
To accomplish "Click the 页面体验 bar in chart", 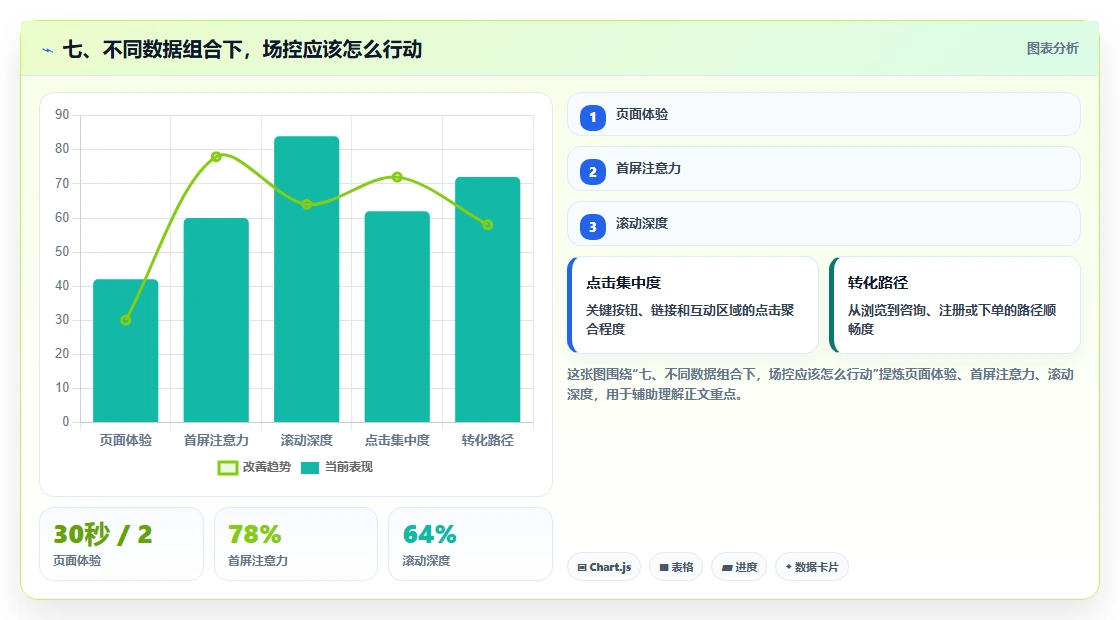I will click(126, 351).
